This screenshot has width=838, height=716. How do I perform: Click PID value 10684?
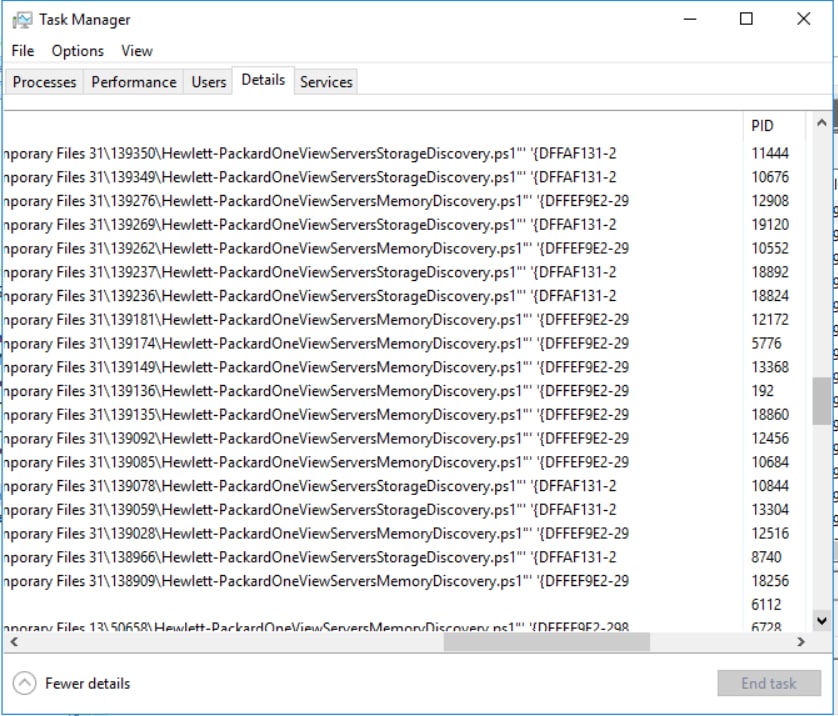tap(770, 462)
